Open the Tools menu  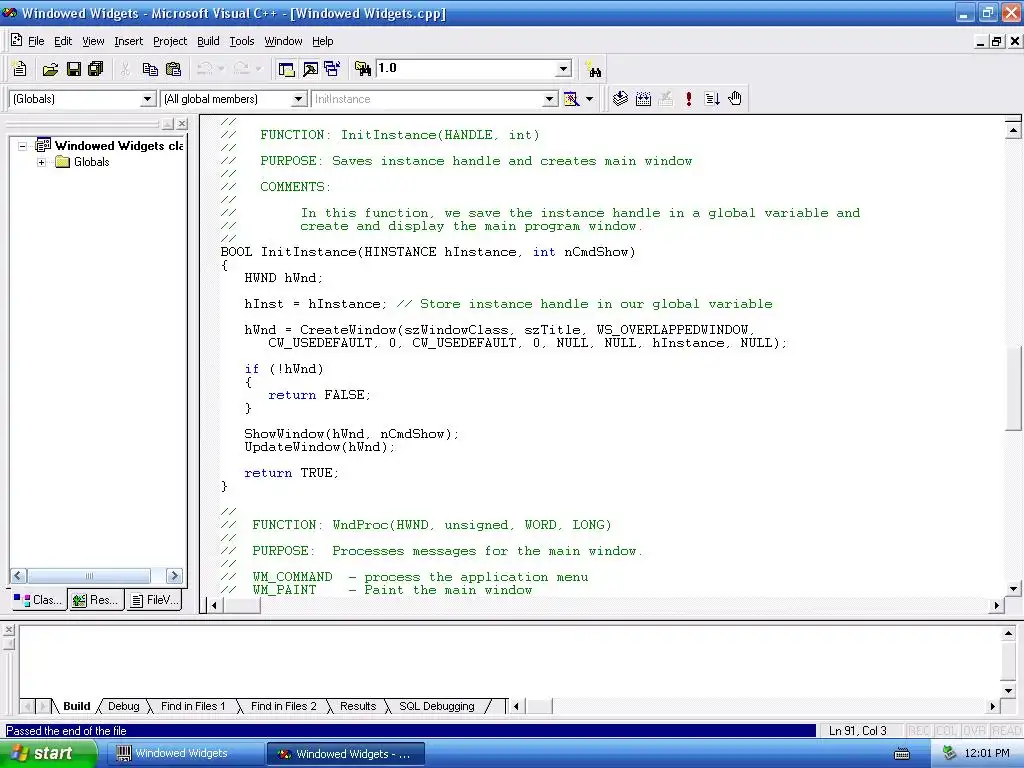coord(242,41)
